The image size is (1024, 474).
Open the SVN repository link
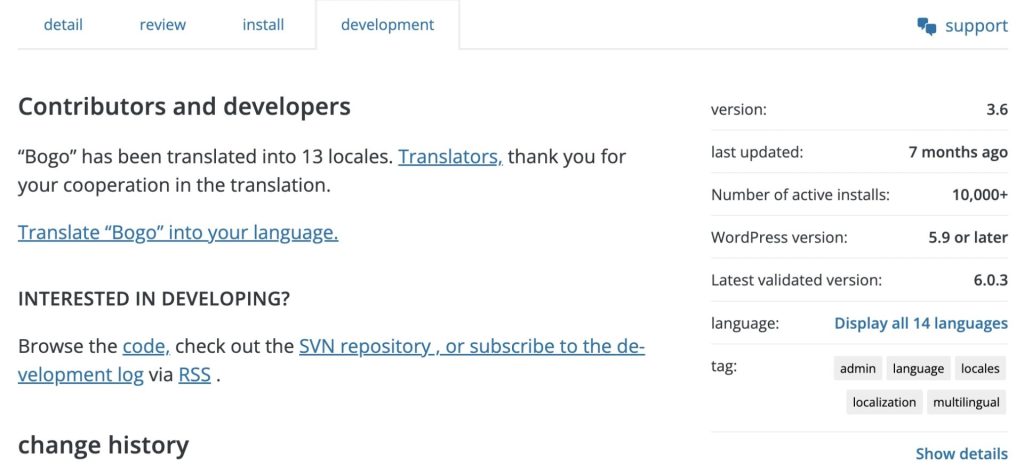pos(364,346)
